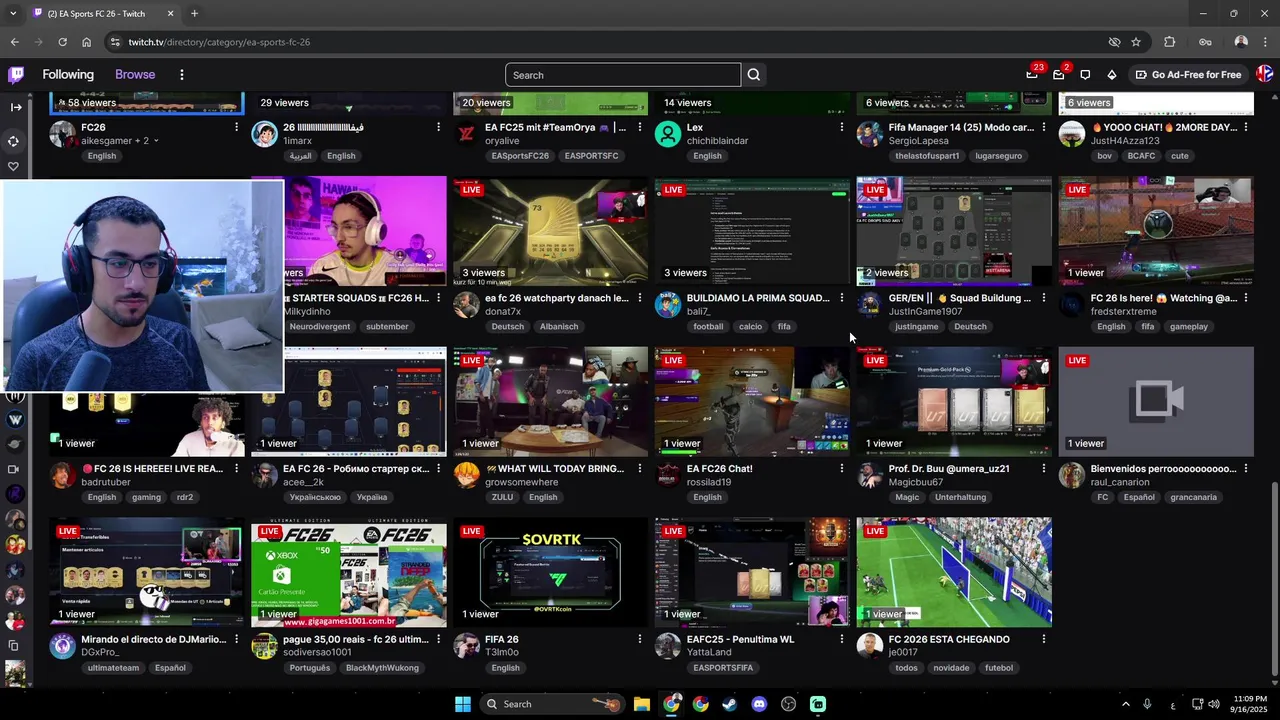Image resolution: width=1280 pixels, height=720 pixels.
Task: Open raul_canarion offline camera thumbnail
Action: [1156, 401]
